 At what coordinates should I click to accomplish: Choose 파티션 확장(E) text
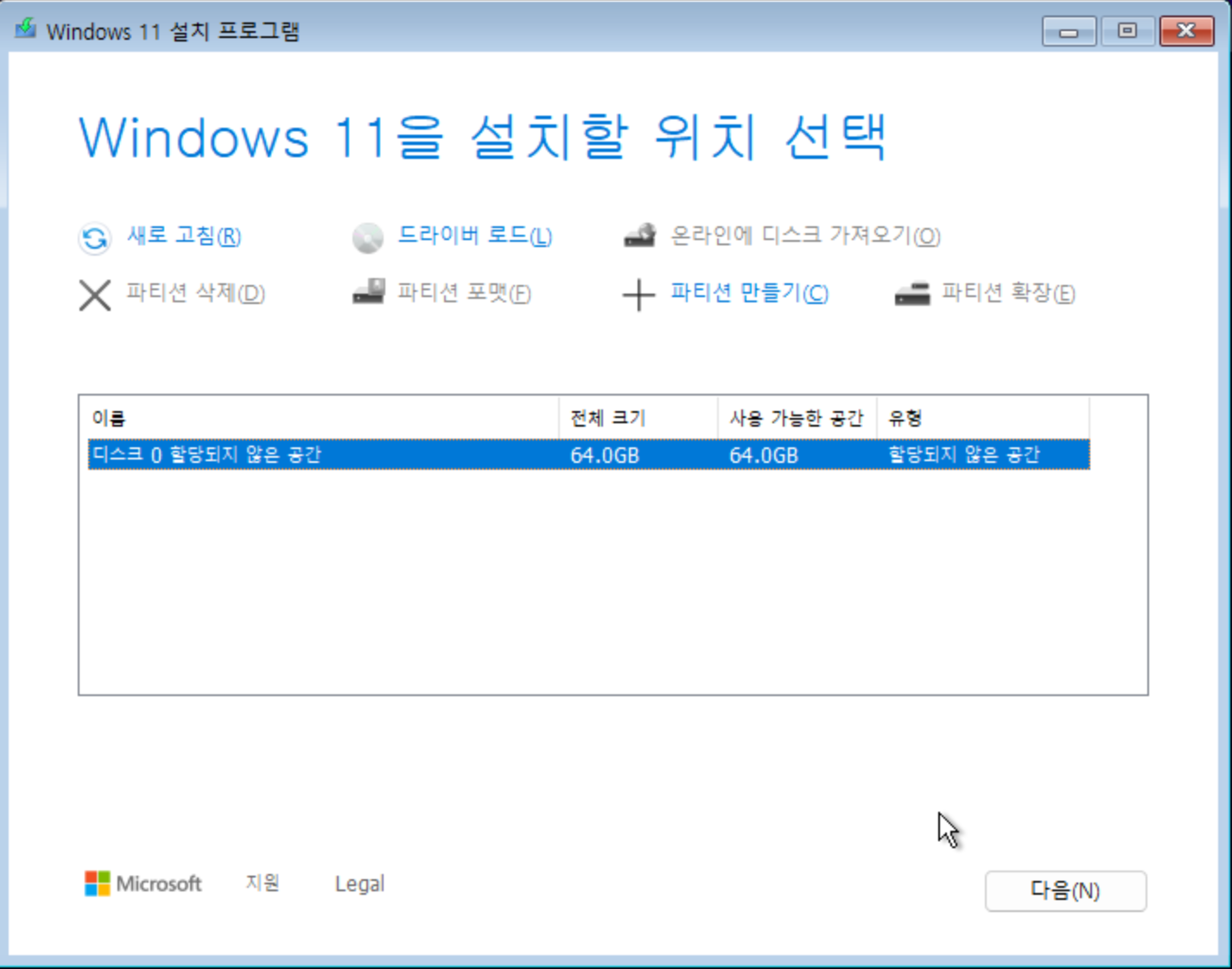[x=1008, y=293]
